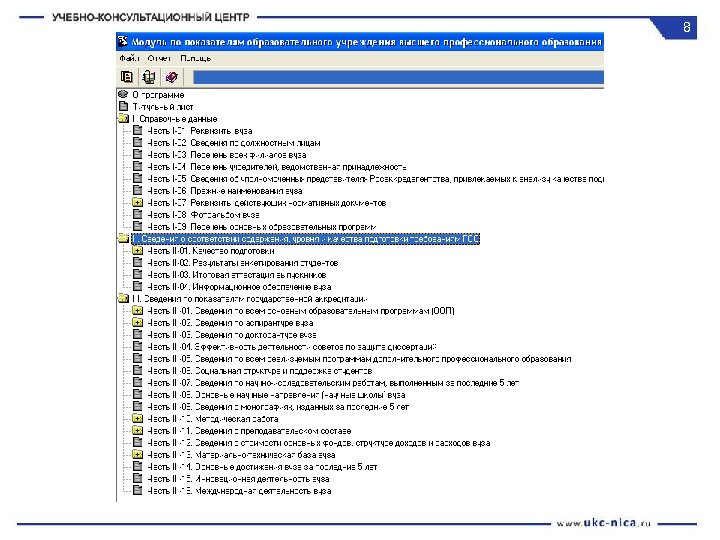
Task: Click the application icon in the title bar
Action: [123, 42]
